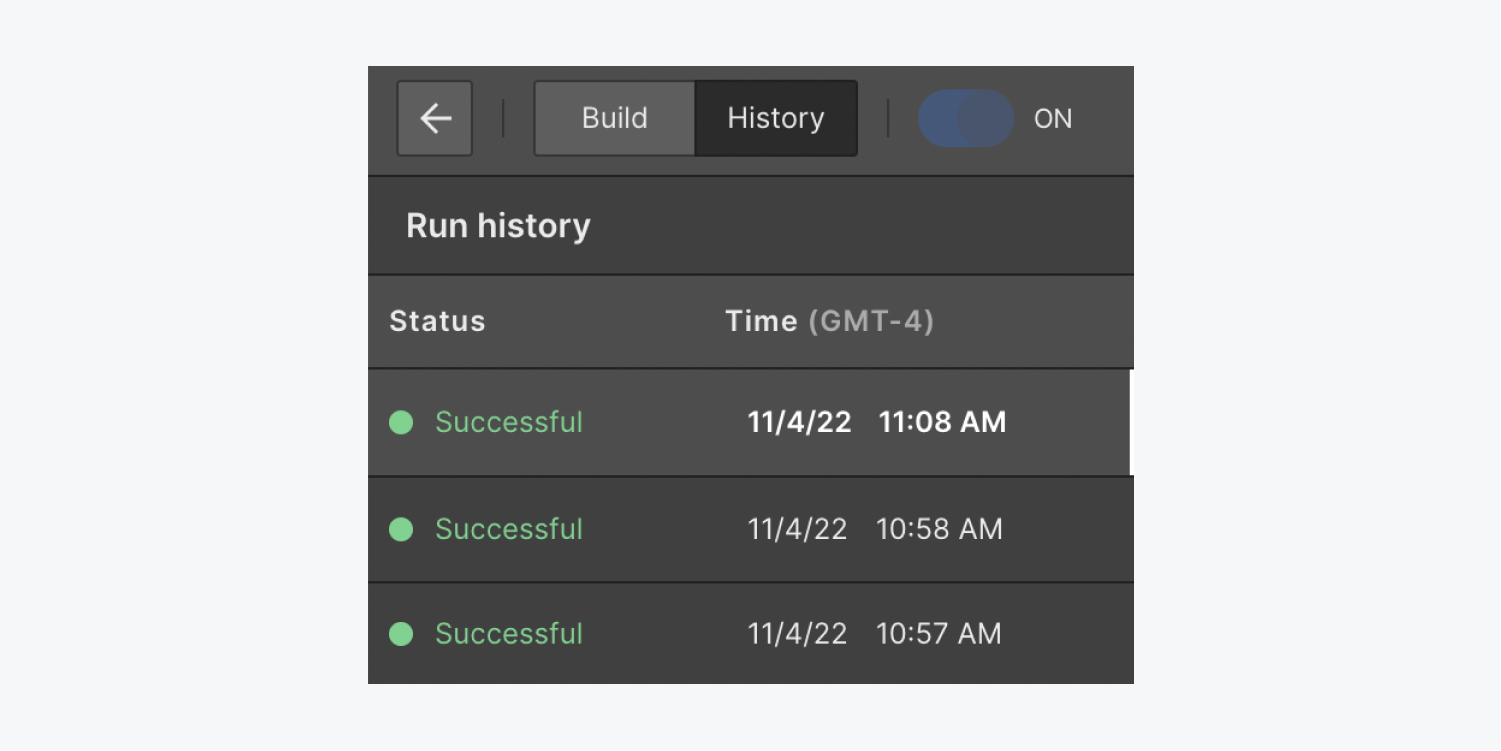Open the Successful run from 11:08 AM
Screen dimensions: 1501x751
pyautogui.click(x=508, y=422)
